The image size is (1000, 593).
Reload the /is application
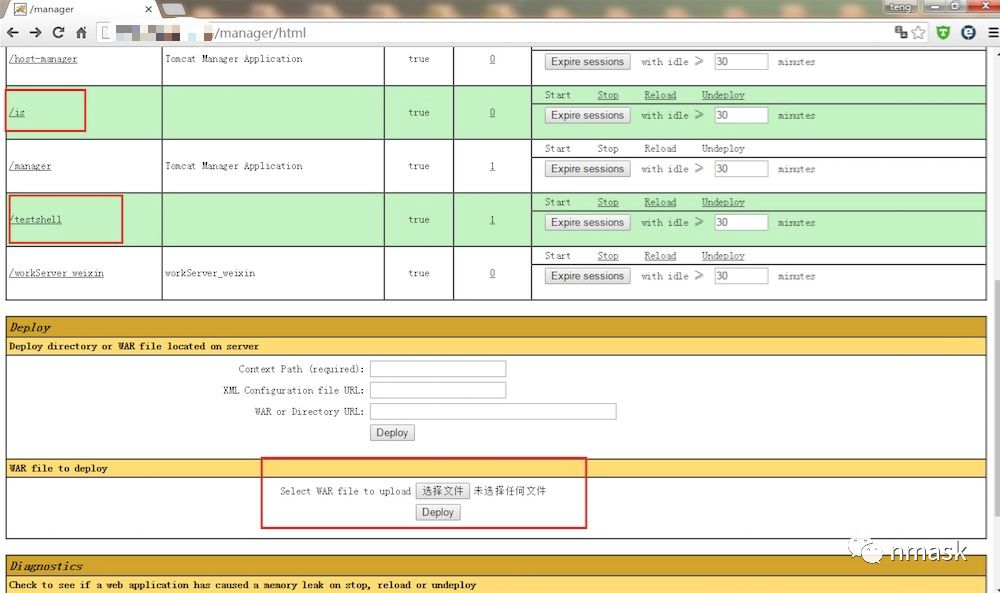[660, 95]
